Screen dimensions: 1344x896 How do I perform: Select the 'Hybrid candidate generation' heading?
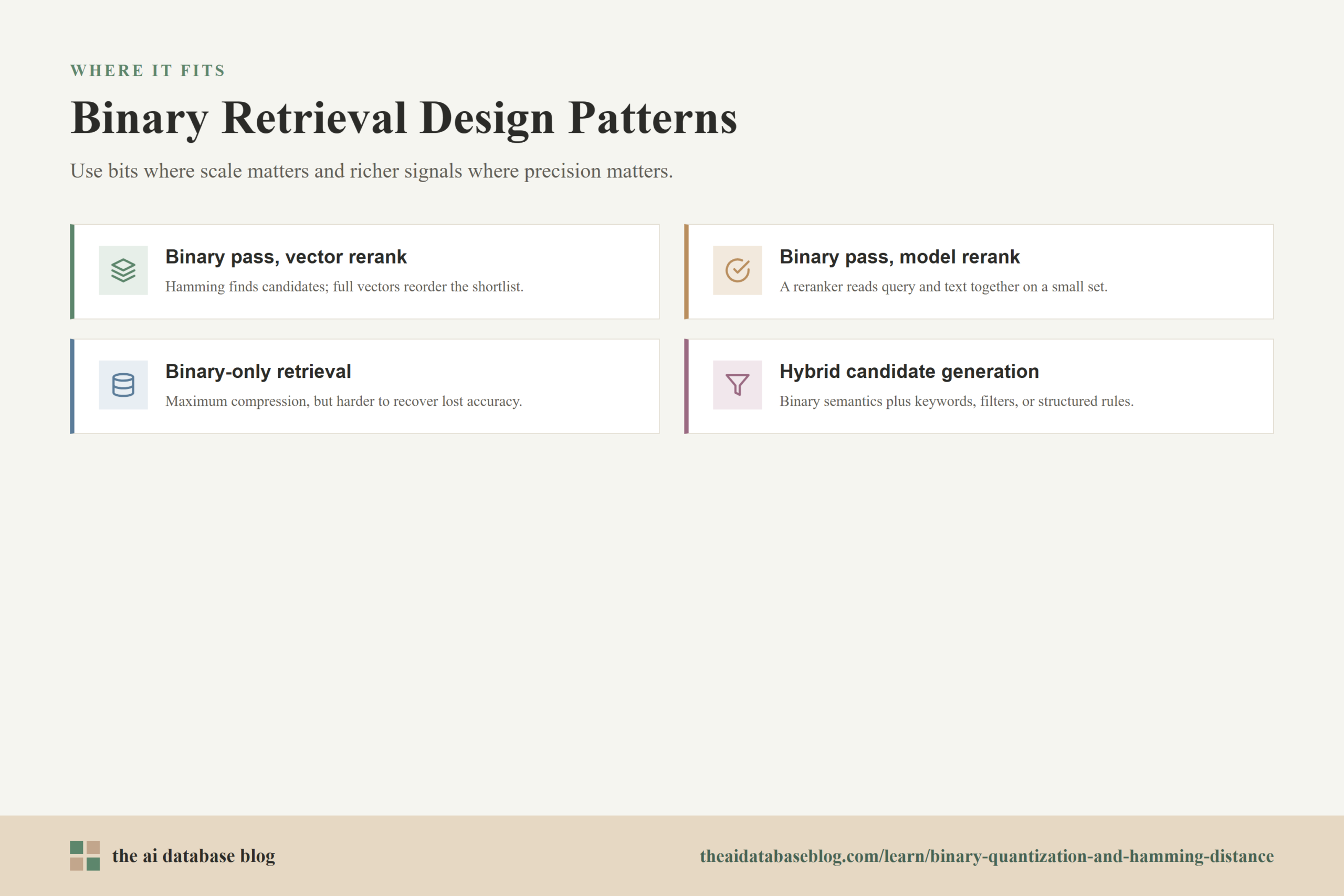tap(909, 372)
